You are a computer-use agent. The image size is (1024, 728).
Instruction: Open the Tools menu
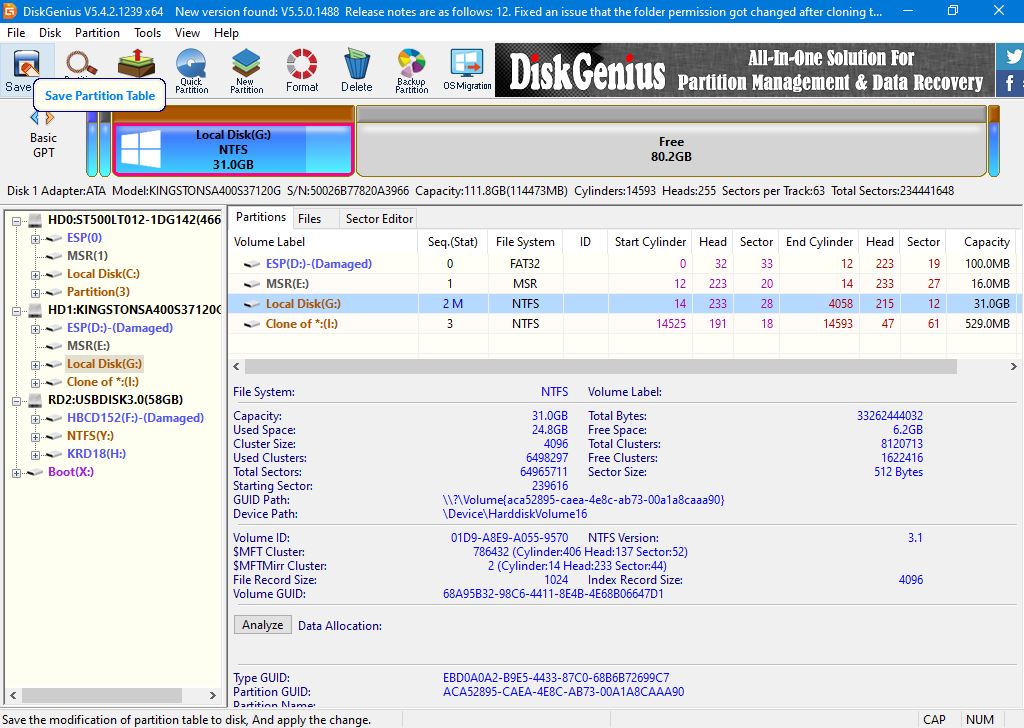coord(147,32)
